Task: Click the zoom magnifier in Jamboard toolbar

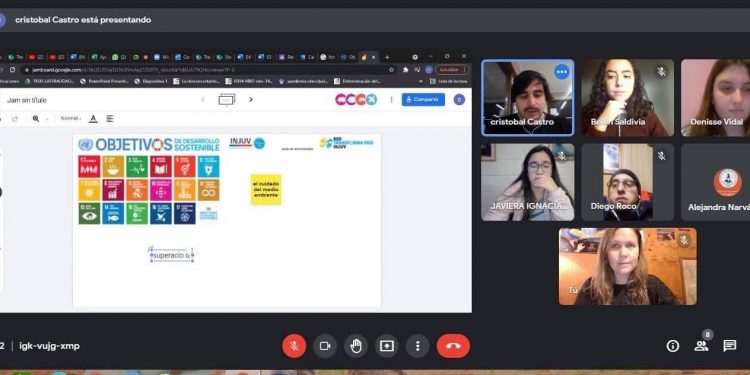Action: (x=36, y=119)
